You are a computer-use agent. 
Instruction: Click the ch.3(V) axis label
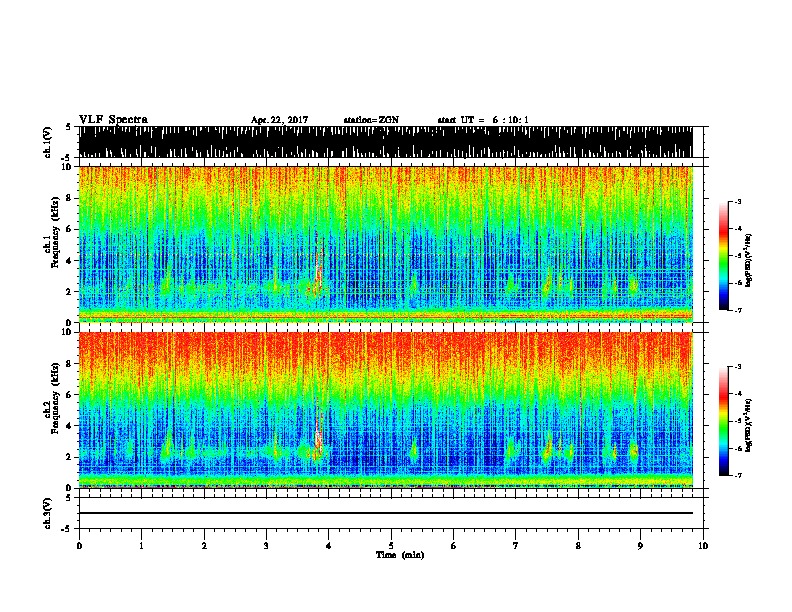(x=48, y=513)
